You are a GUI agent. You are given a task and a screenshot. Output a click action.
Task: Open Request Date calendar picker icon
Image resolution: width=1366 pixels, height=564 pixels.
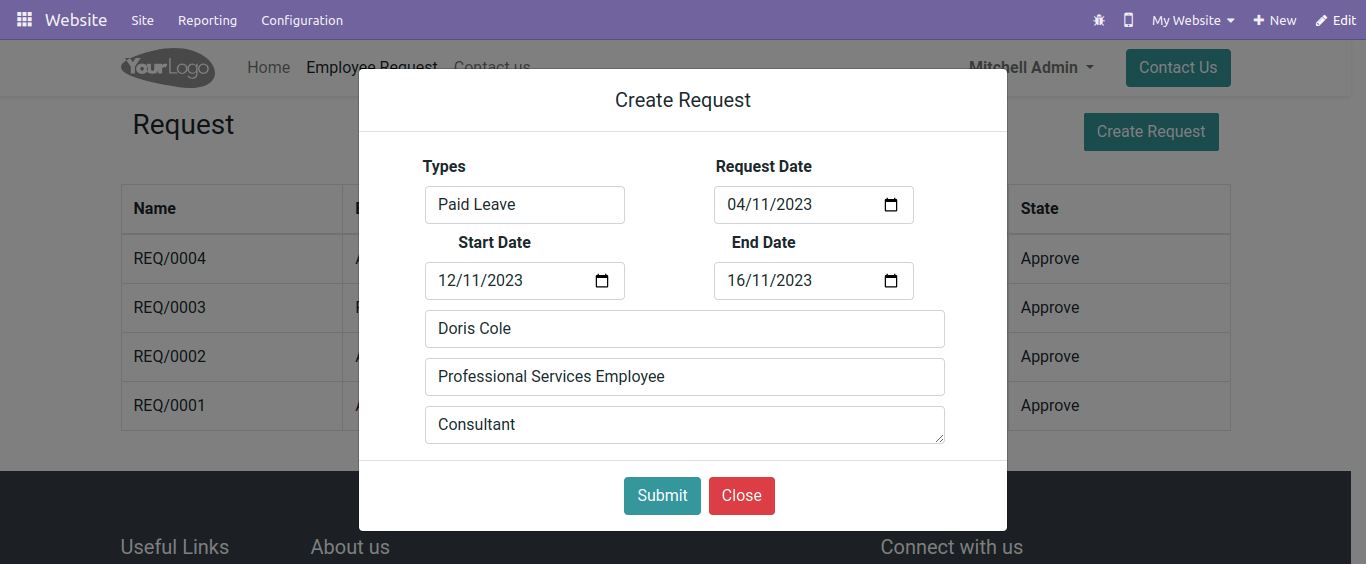pyautogui.click(x=891, y=205)
